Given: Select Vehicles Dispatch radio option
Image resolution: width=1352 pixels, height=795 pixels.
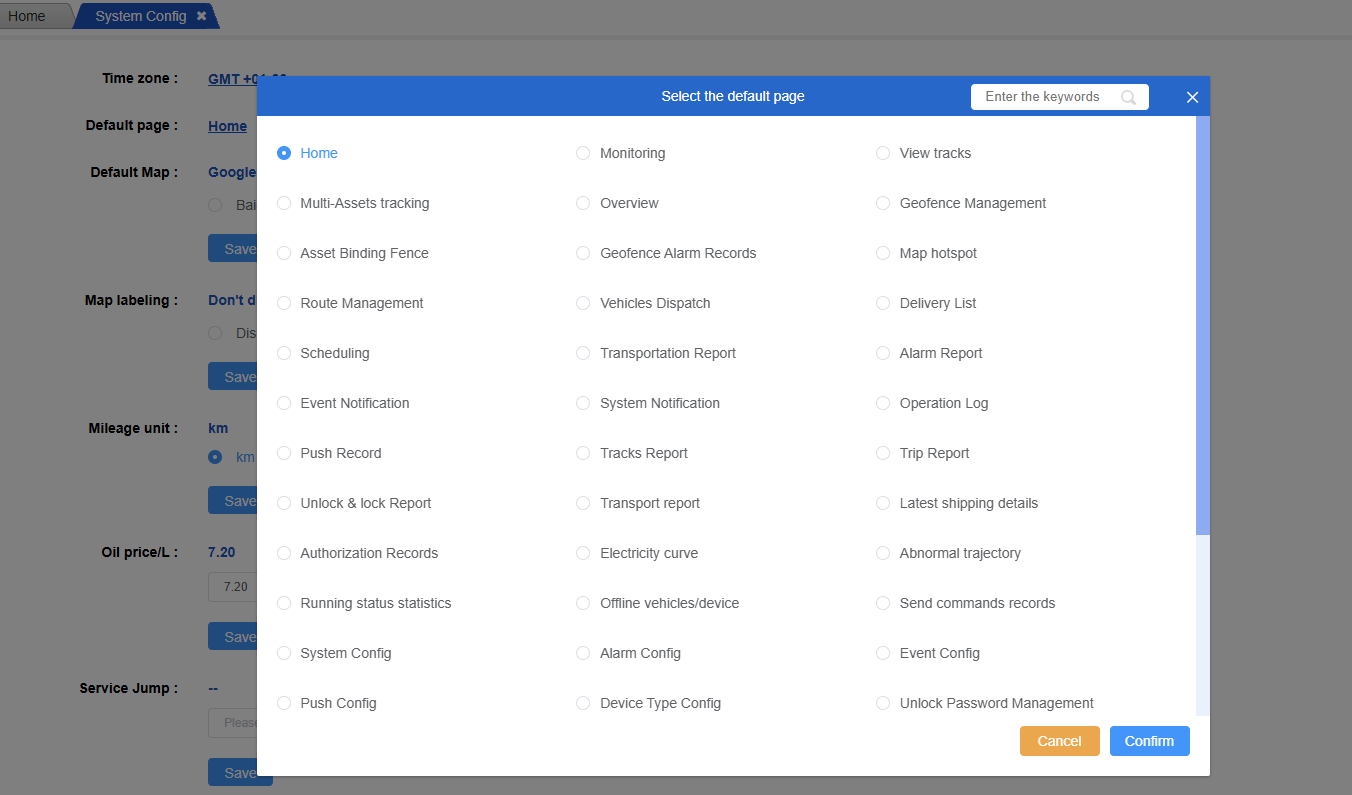Looking at the screenshot, I should [583, 303].
